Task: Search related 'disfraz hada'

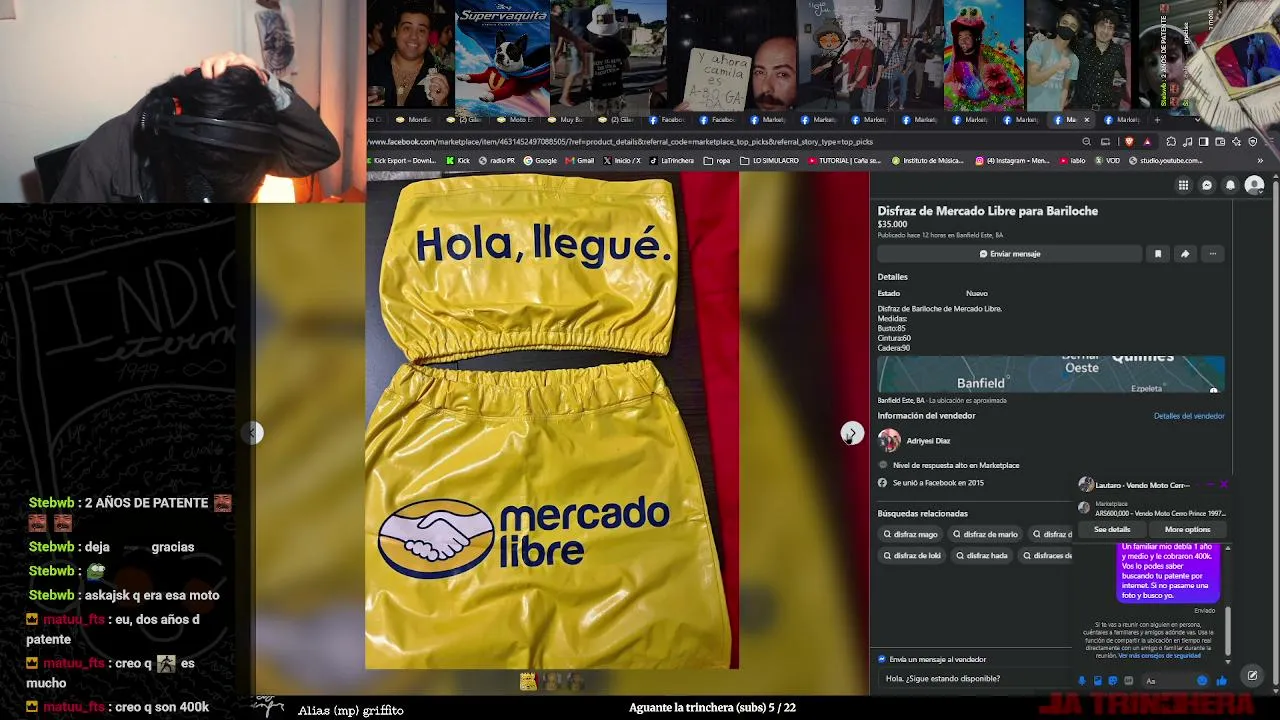Action: point(981,556)
